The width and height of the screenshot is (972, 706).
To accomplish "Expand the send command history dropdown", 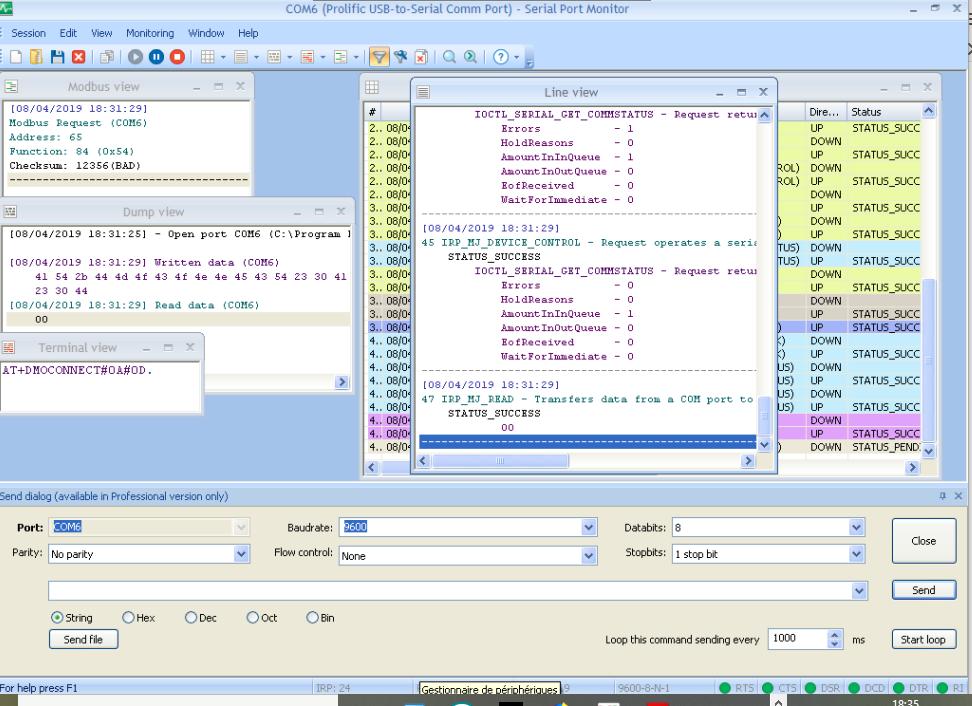I will pos(859,591).
